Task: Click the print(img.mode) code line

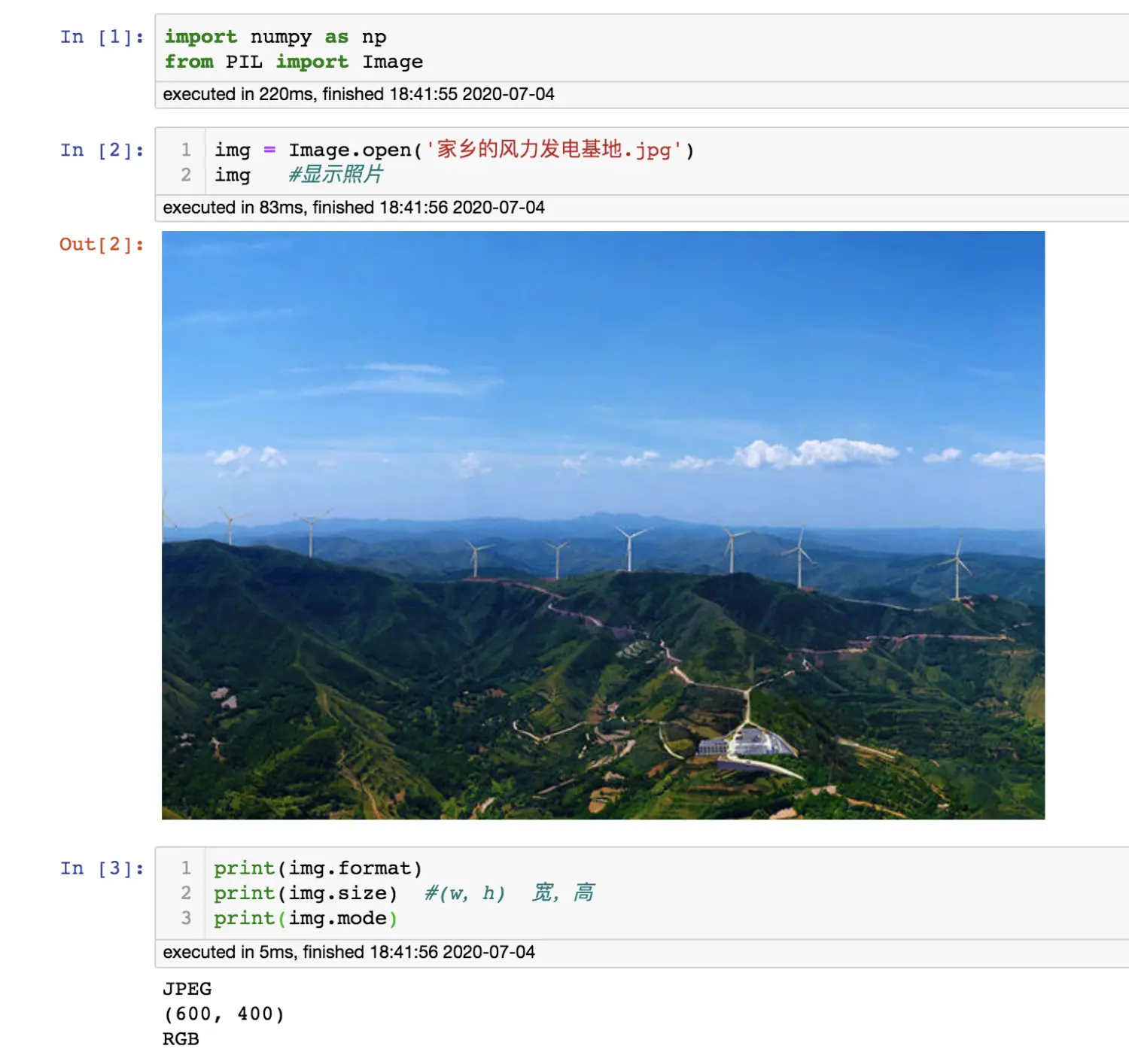Action: (x=305, y=918)
